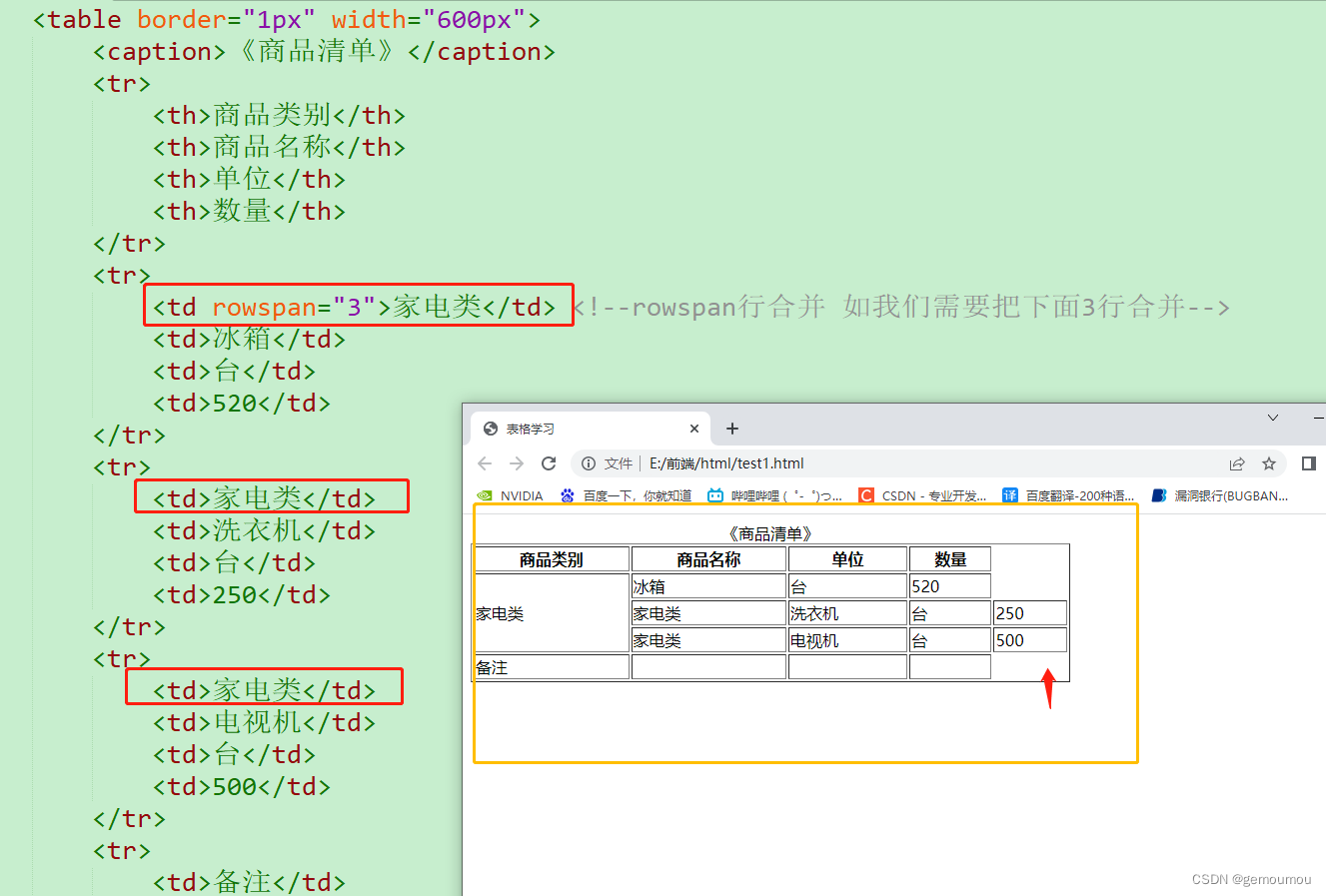
Task: Open a new browser tab with plus
Action: tap(732, 429)
